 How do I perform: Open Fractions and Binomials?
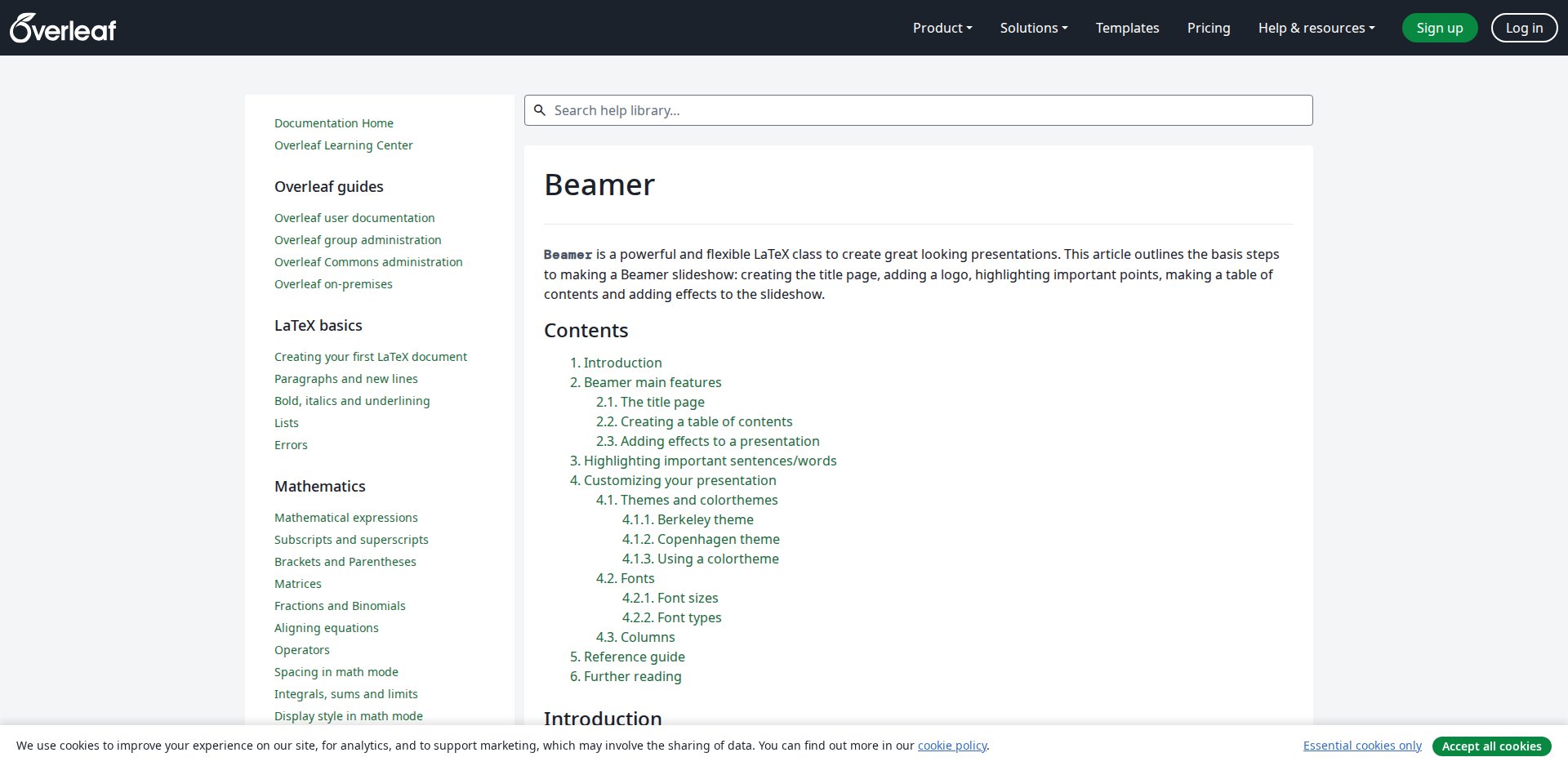tap(340, 606)
